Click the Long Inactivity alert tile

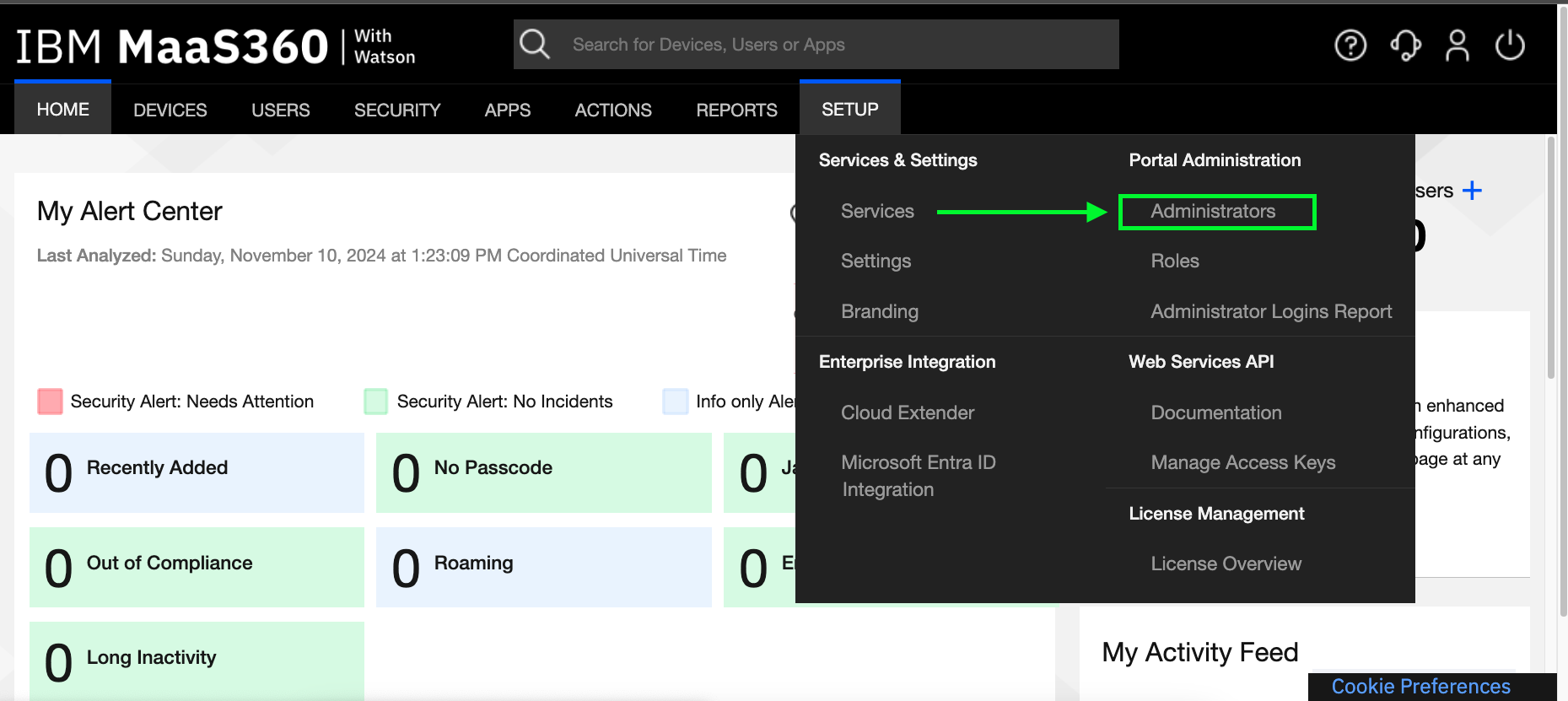coord(197,661)
